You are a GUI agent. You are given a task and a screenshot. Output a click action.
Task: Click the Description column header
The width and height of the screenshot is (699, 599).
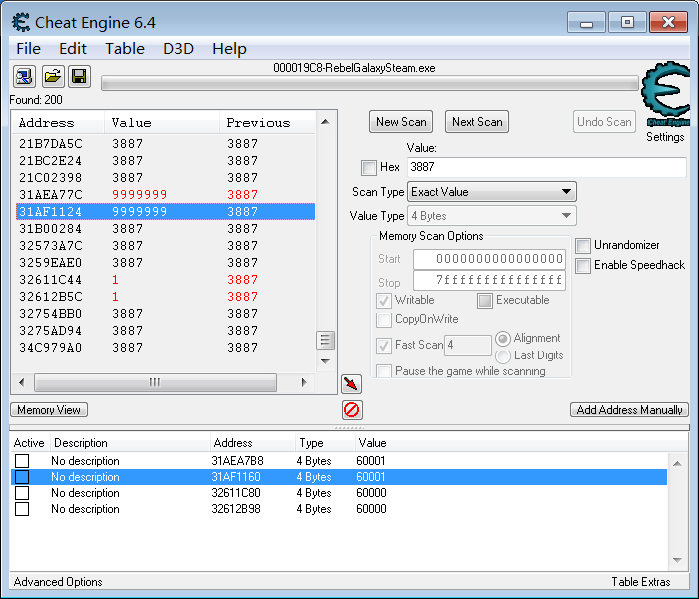tap(130, 443)
